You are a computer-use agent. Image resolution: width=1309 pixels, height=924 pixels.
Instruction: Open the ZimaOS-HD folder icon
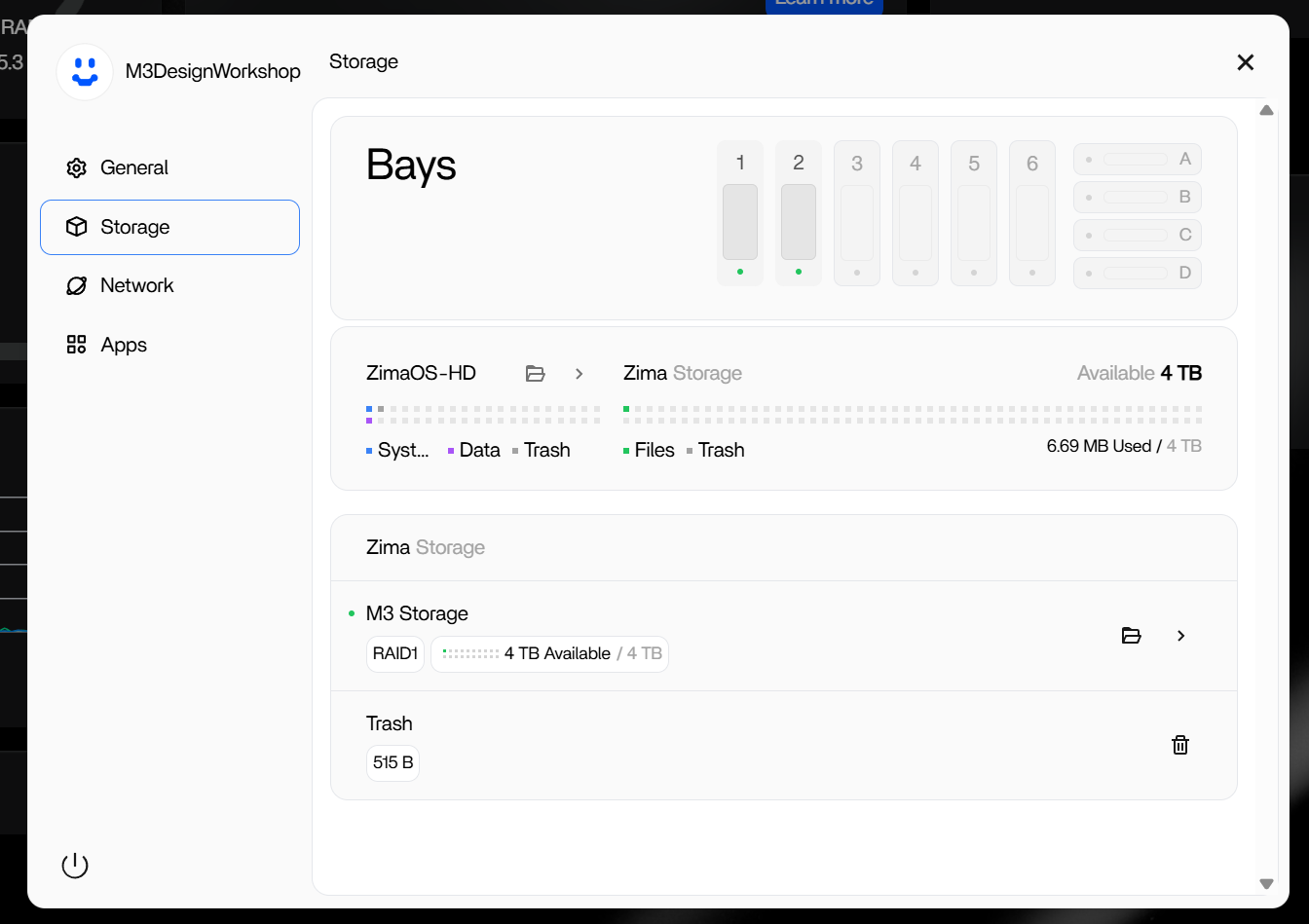pos(535,374)
